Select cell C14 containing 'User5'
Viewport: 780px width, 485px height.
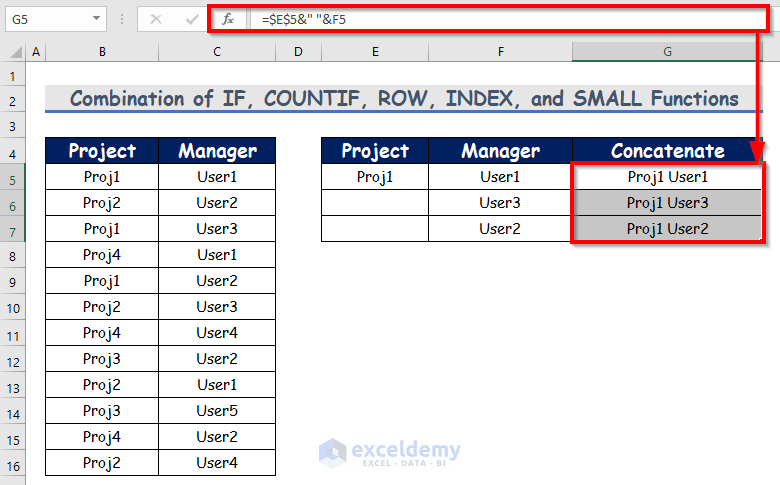tap(217, 411)
